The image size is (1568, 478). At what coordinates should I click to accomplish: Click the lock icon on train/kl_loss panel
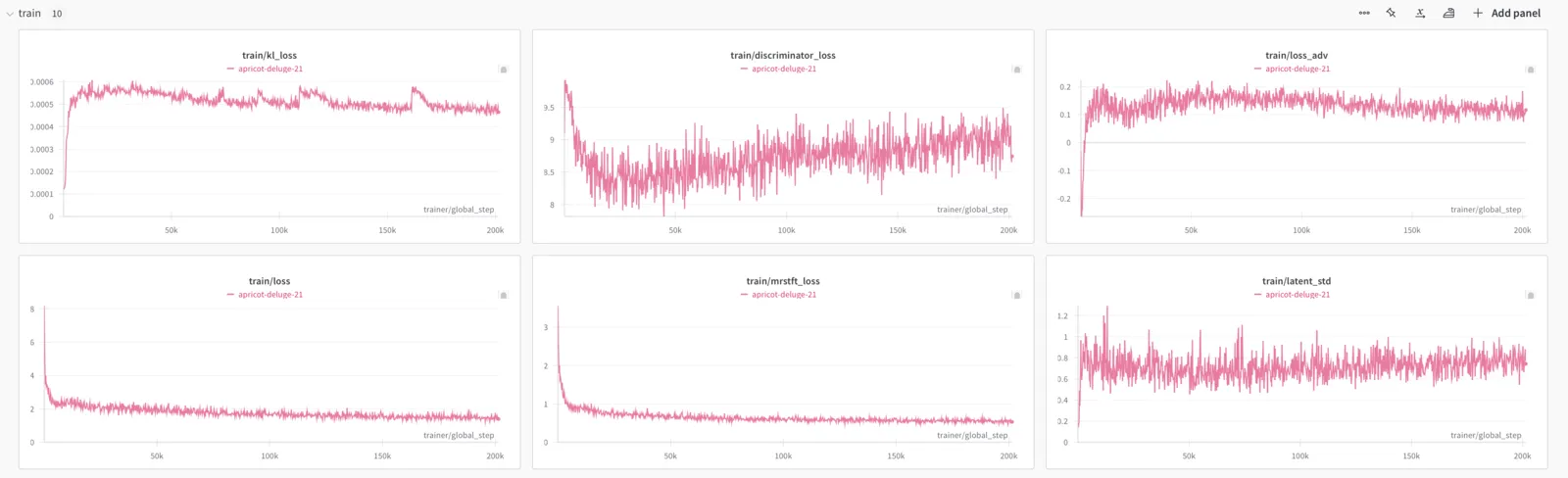pyautogui.click(x=504, y=70)
